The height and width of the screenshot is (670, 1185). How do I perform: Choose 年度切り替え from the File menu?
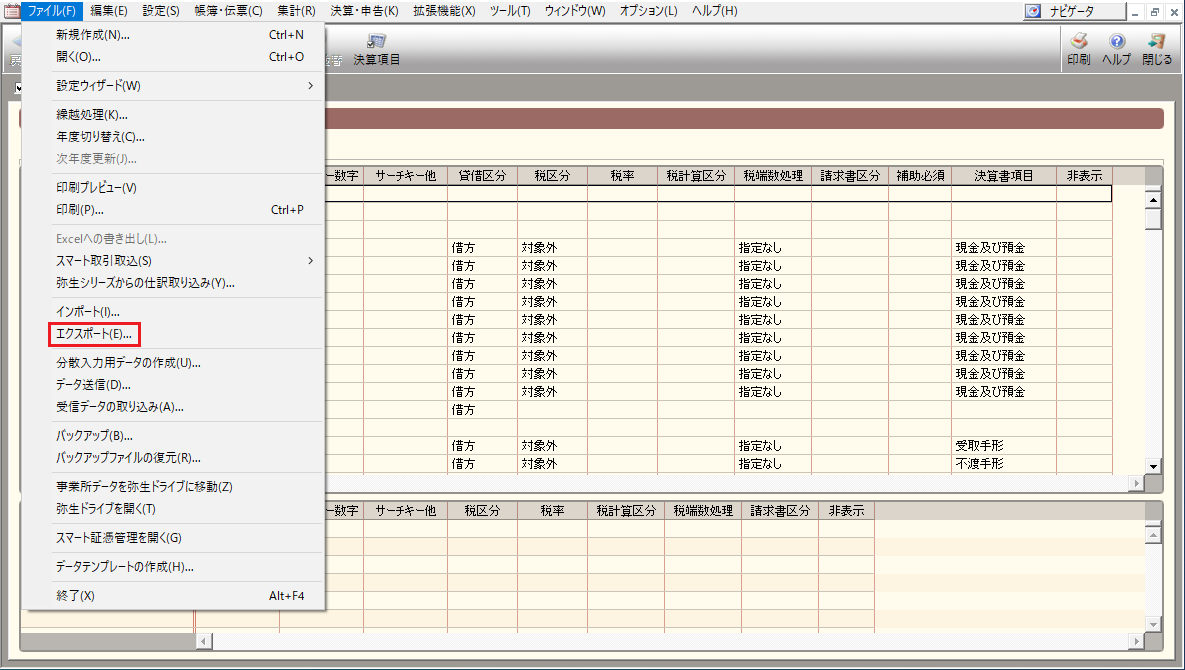(100, 137)
